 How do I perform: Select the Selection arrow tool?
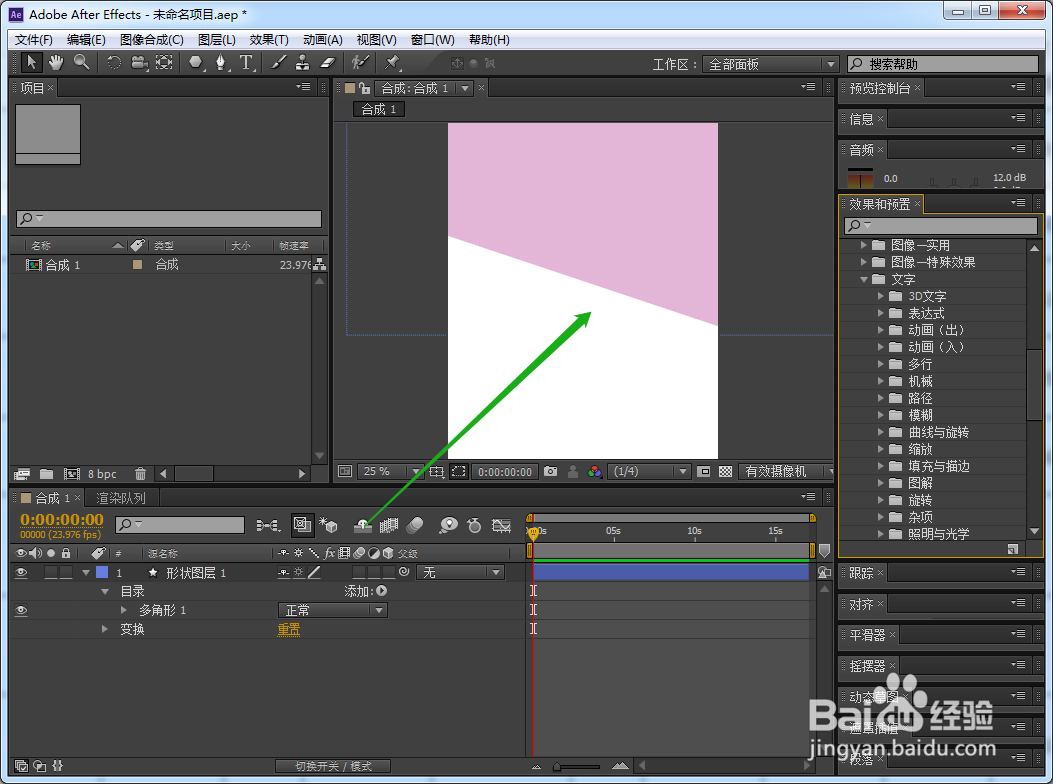pyautogui.click(x=31, y=63)
